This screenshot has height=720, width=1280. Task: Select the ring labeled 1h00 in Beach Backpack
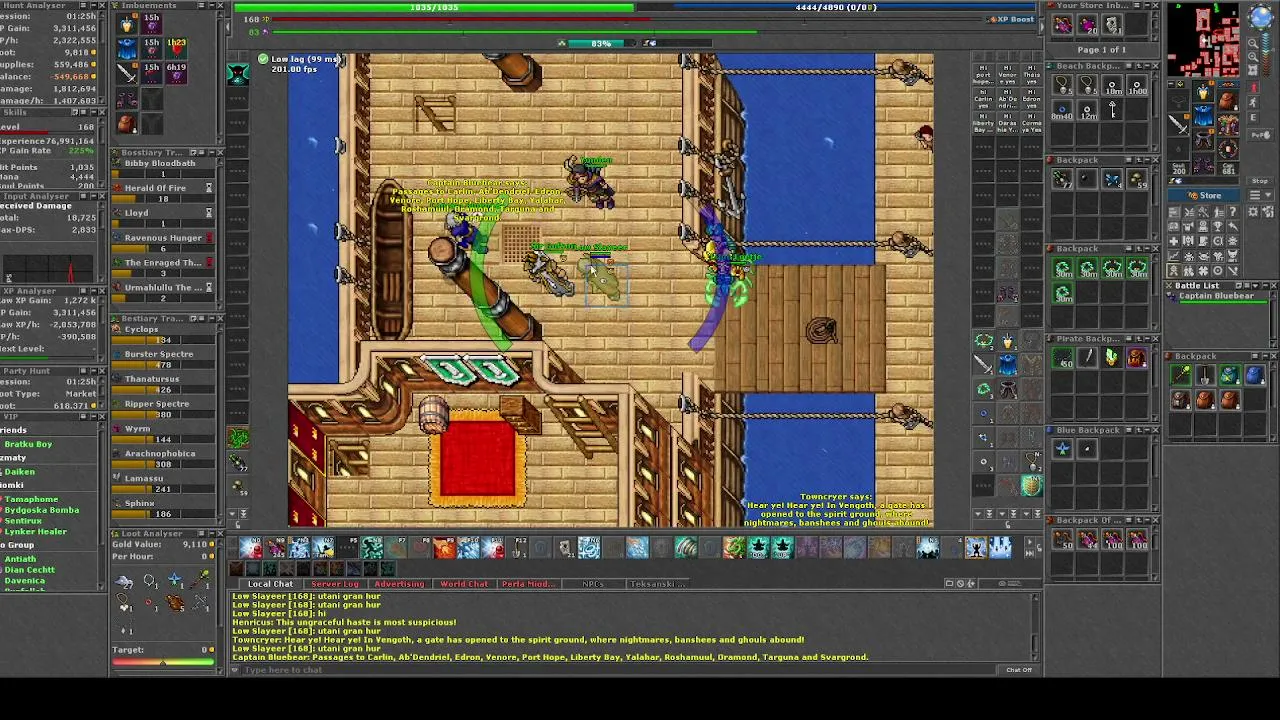coord(1137,86)
